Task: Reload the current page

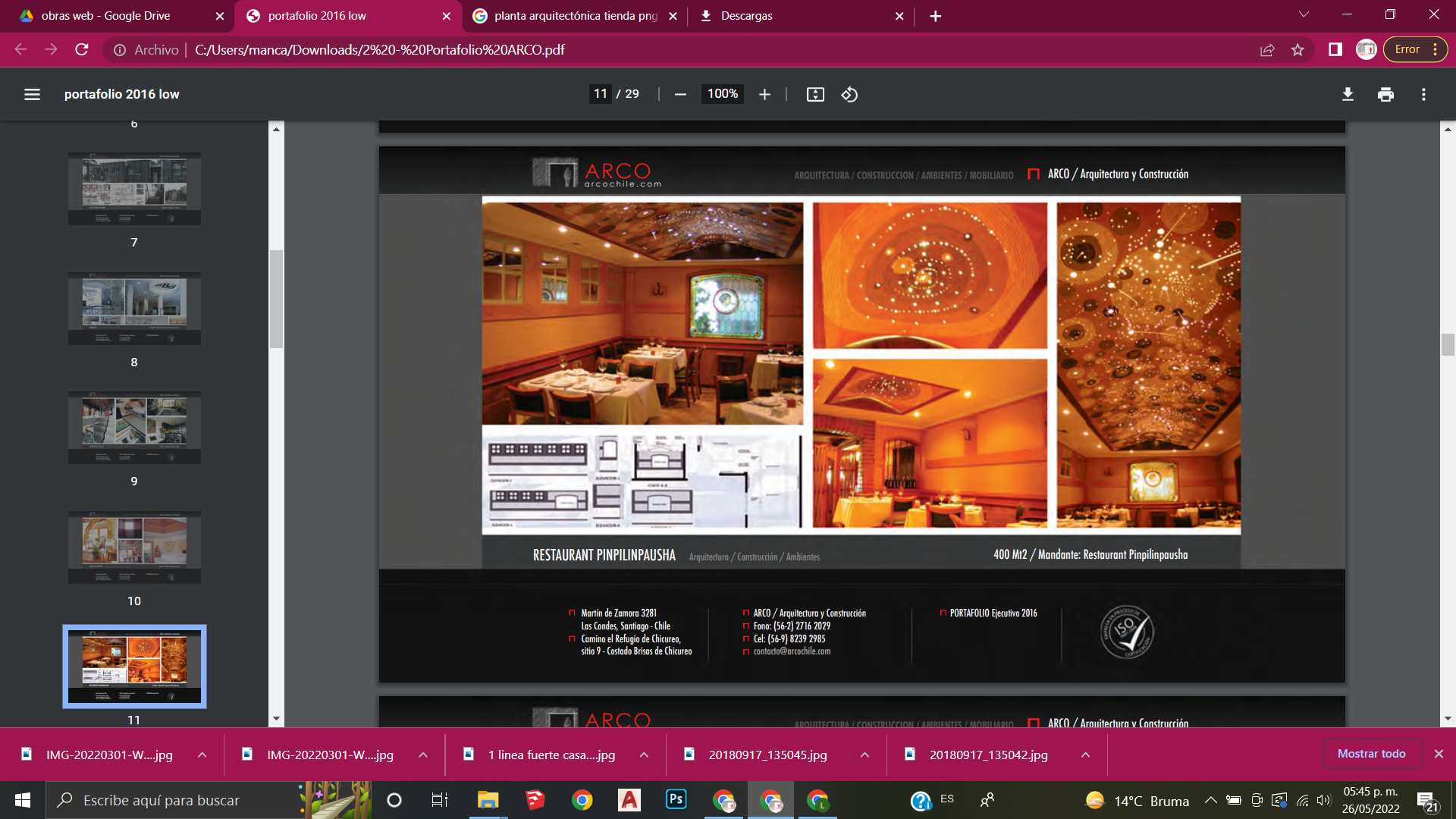Action: click(x=82, y=50)
